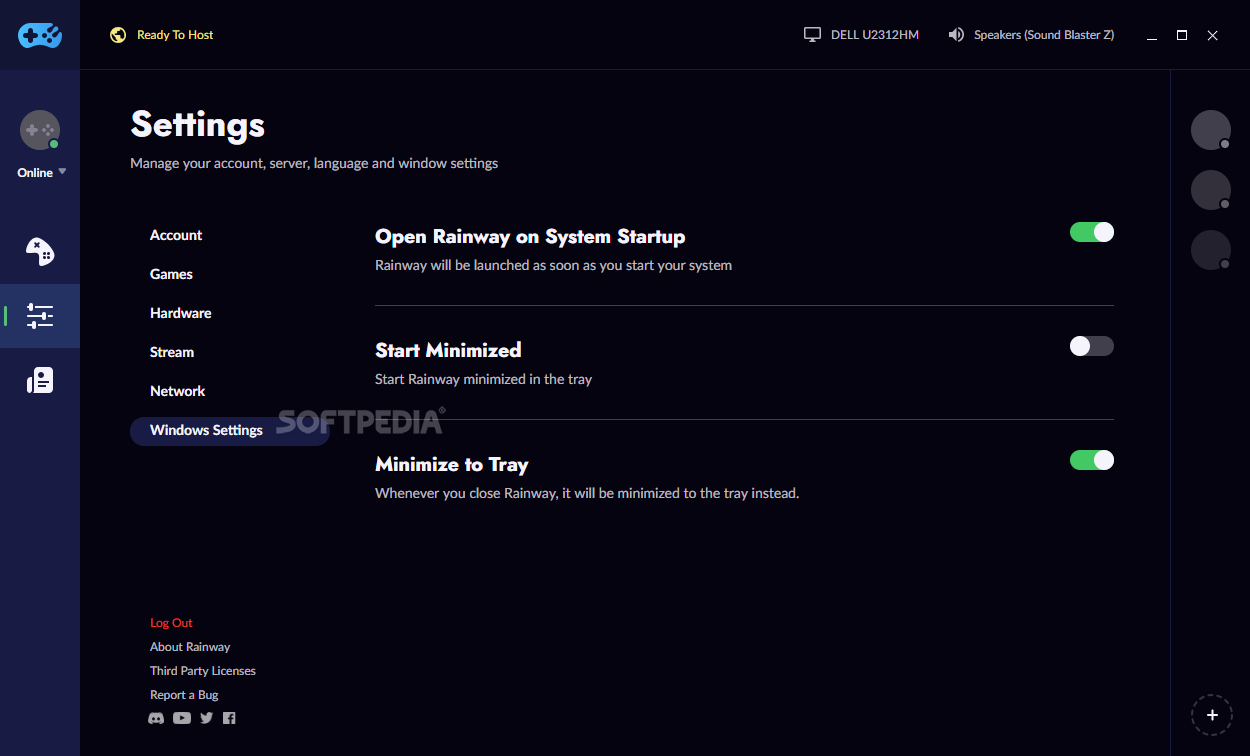1250x756 pixels.
Task: Select the third friend avatar
Action: point(1211,250)
